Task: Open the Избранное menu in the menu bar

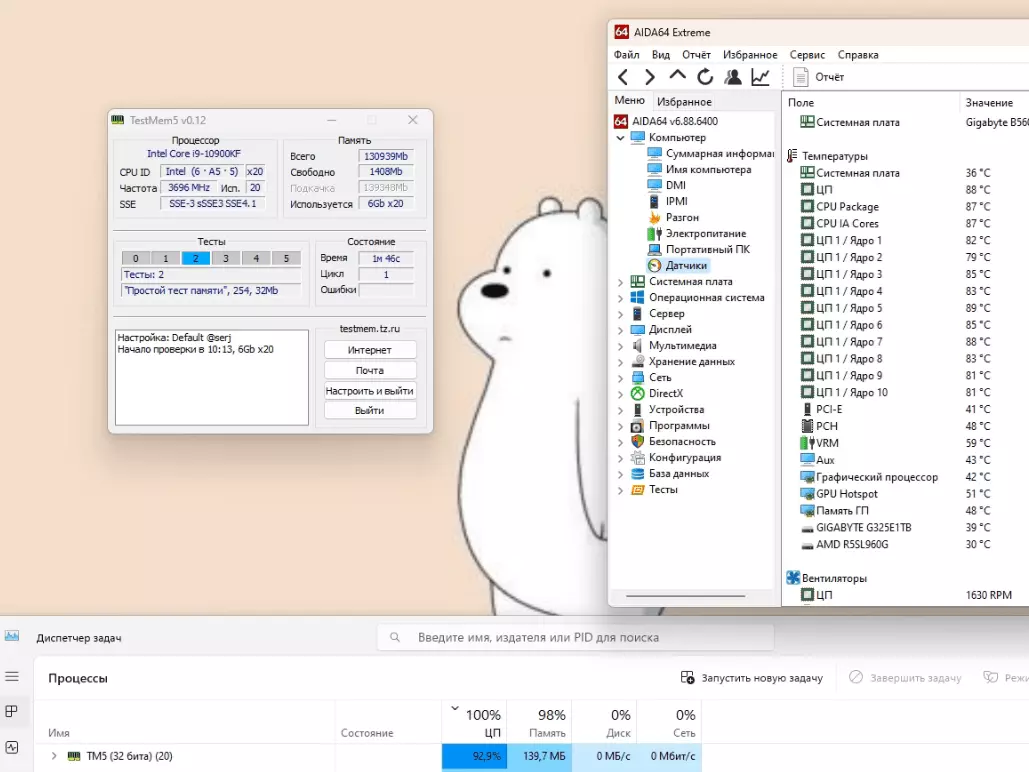Action: pos(750,54)
